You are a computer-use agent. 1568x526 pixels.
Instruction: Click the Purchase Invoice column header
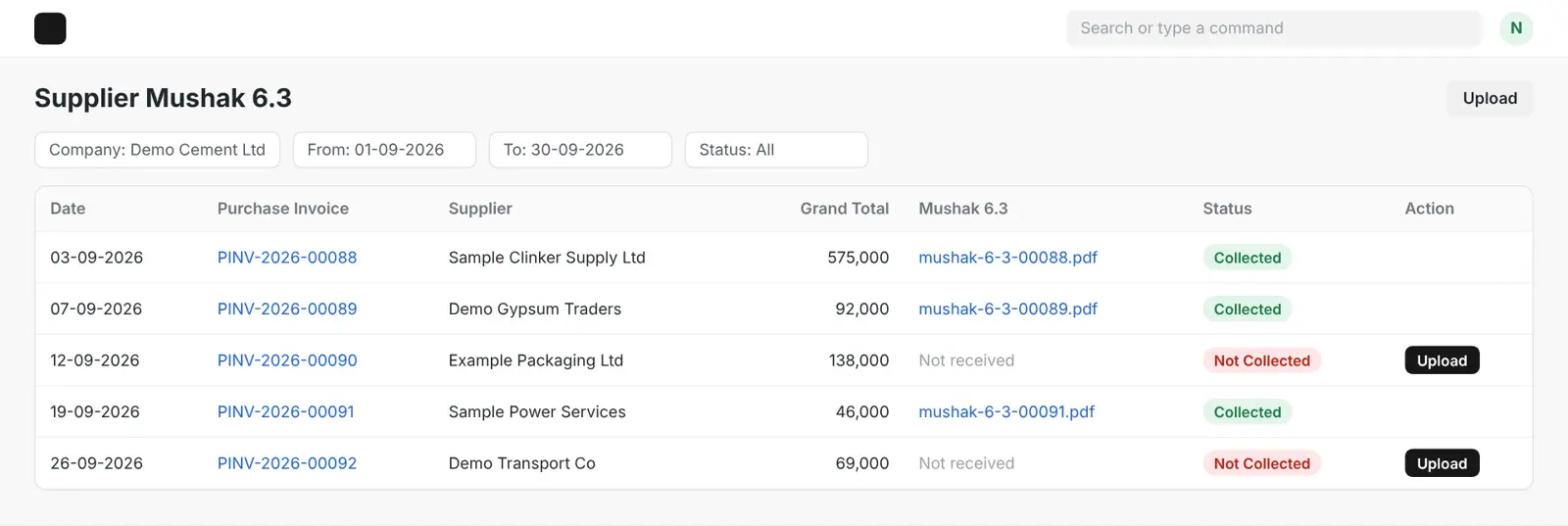coord(283,209)
